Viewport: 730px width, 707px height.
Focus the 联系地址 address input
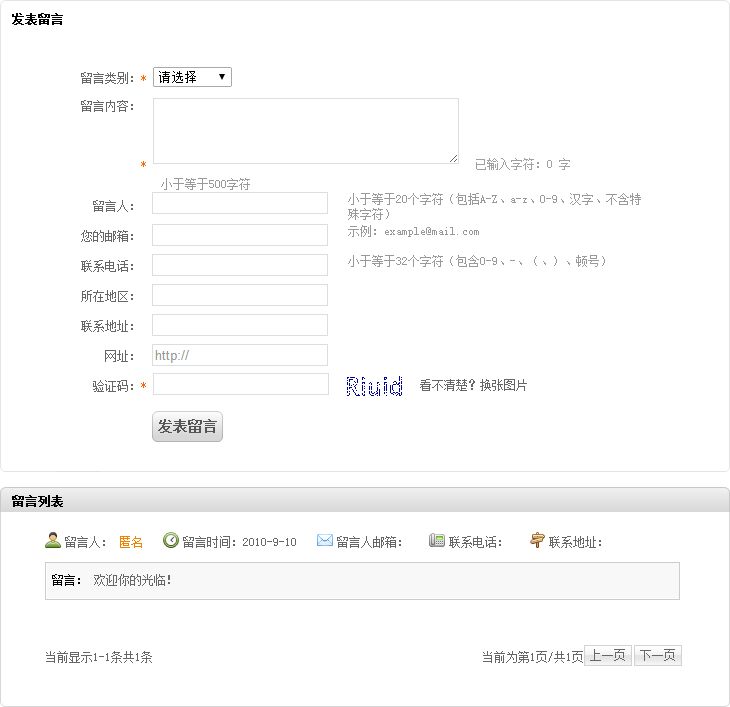click(240, 325)
